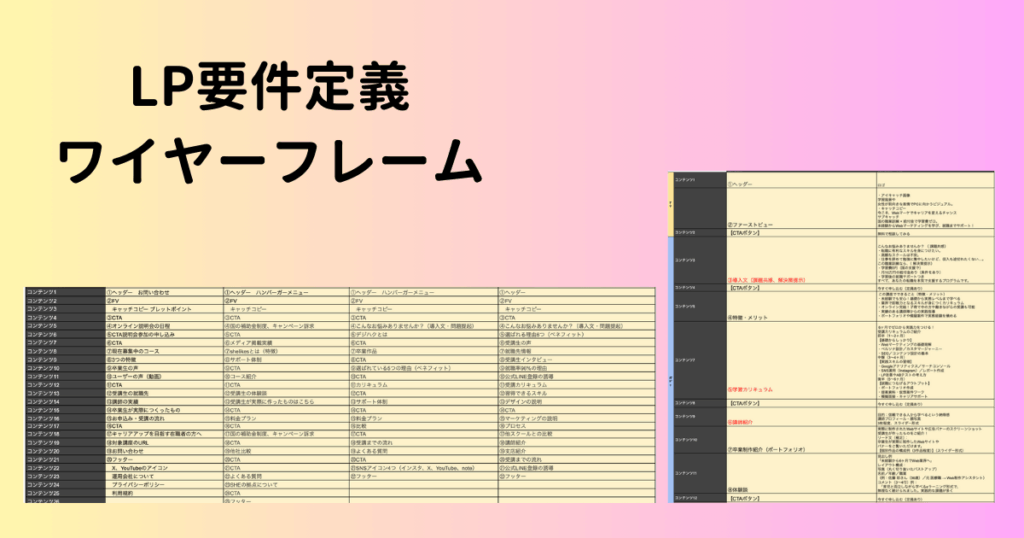Click the LP要件定義 title text
1024x538 pixels.
pyautogui.click(x=269, y=92)
